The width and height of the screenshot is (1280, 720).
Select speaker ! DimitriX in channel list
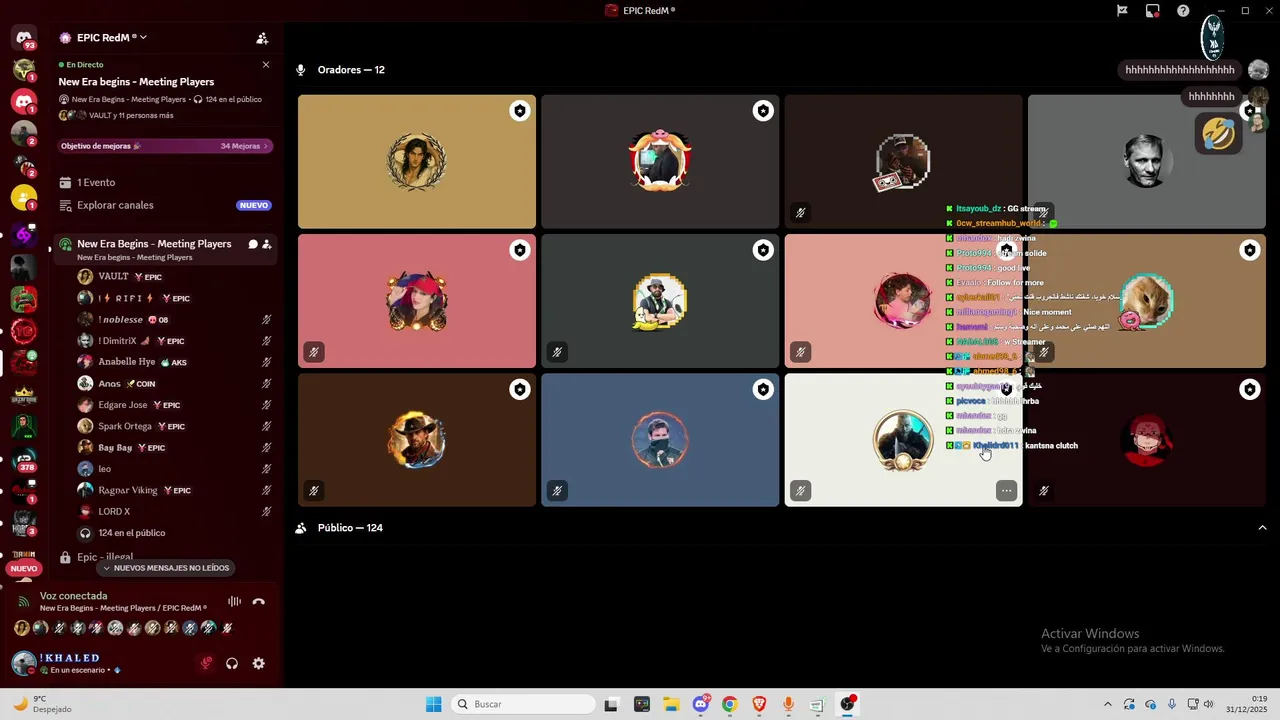[175, 341]
